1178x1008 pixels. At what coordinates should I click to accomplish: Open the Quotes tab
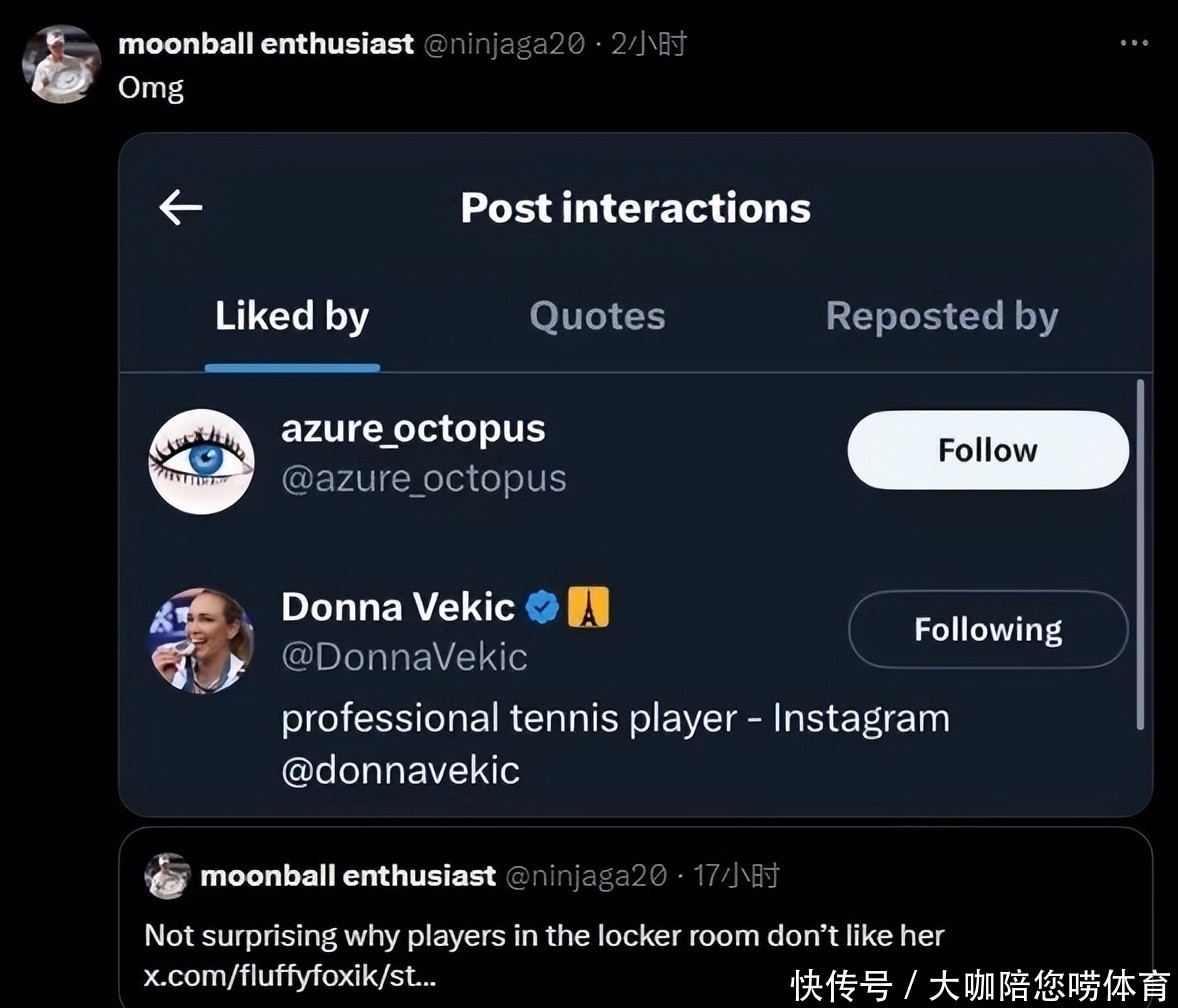point(597,317)
